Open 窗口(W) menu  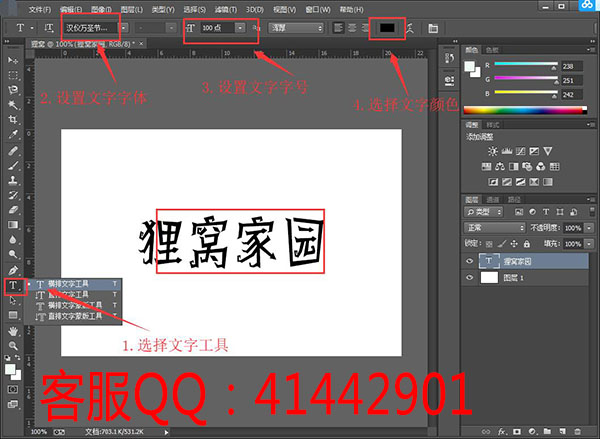(x=318, y=10)
